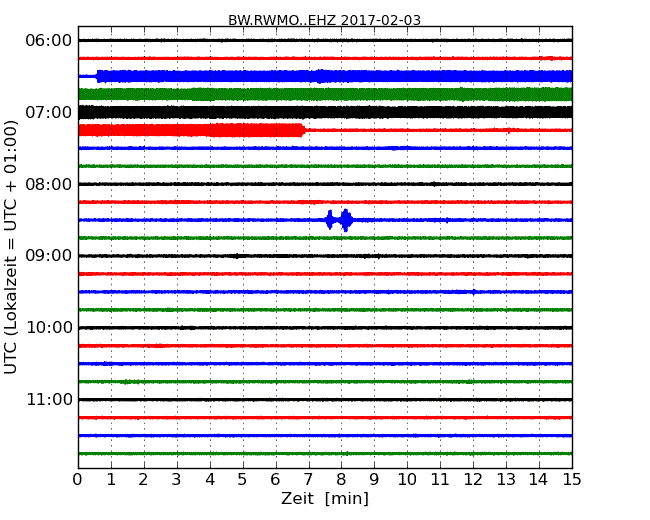Select the 06:00 y-axis label
This screenshot has height=520, width=650.
tap(49, 41)
